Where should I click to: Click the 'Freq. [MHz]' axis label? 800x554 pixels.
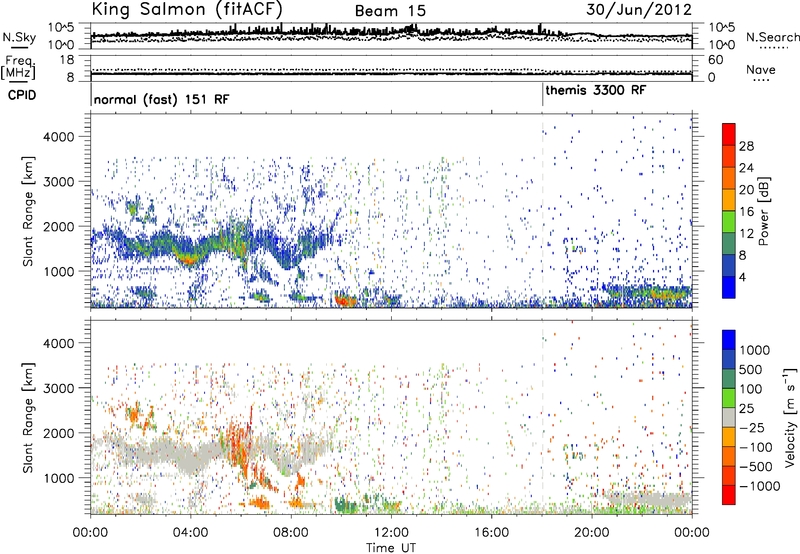point(19,67)
